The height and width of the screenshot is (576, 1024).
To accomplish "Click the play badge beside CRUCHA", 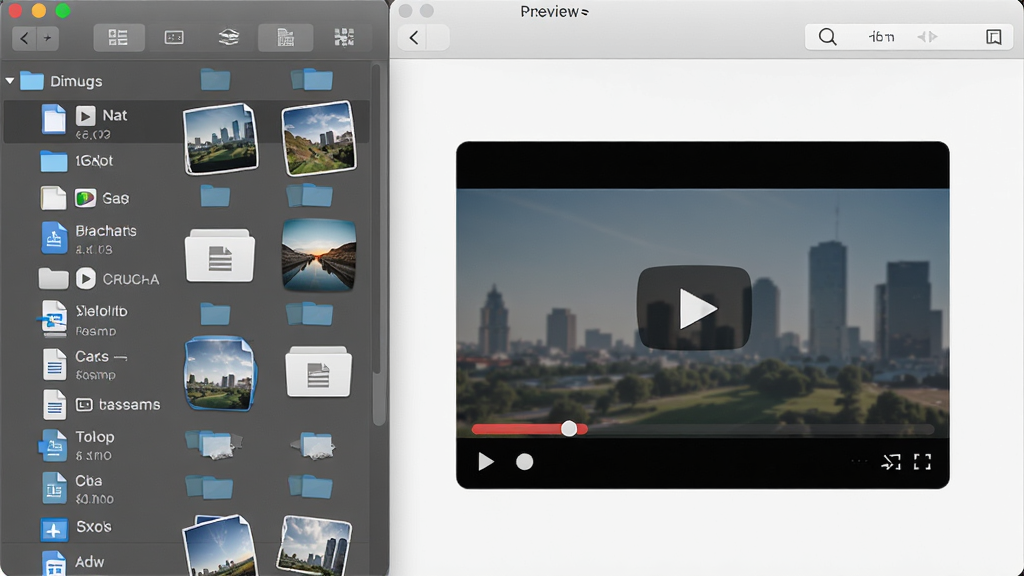I will click(x=86, y=279).
